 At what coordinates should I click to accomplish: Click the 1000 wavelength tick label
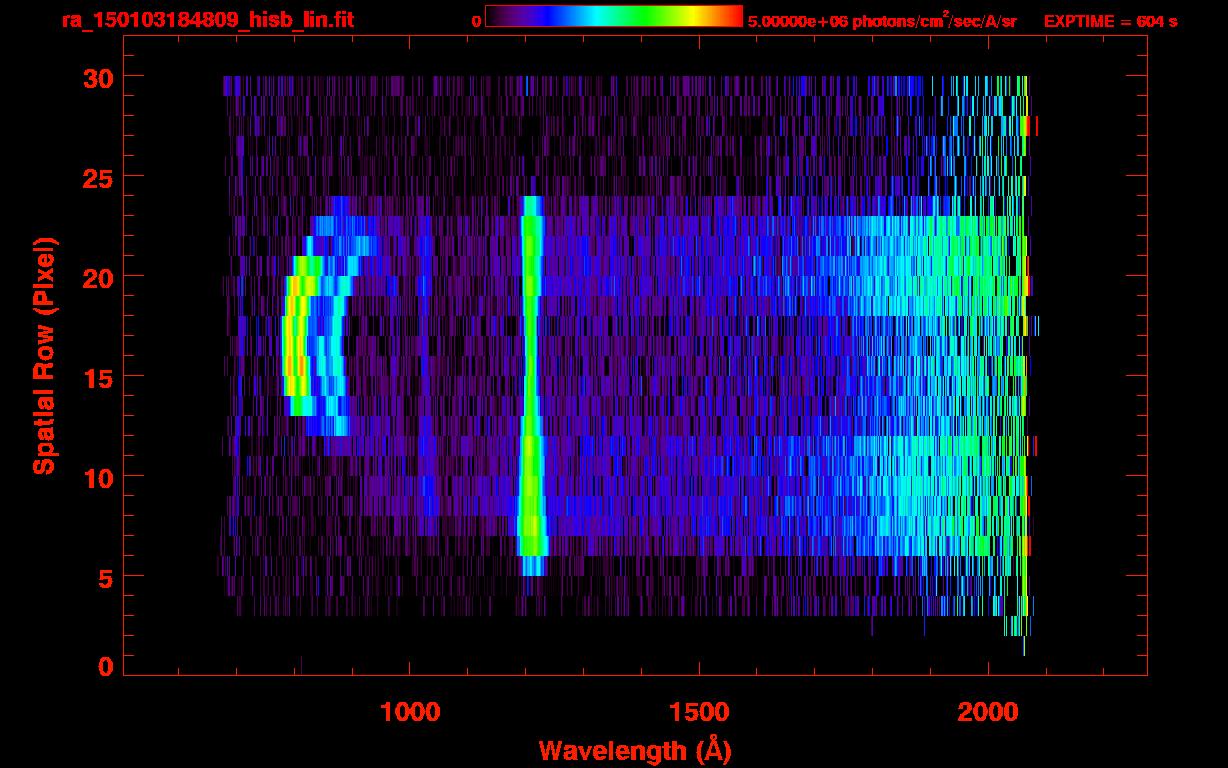[x=410, y=712]
